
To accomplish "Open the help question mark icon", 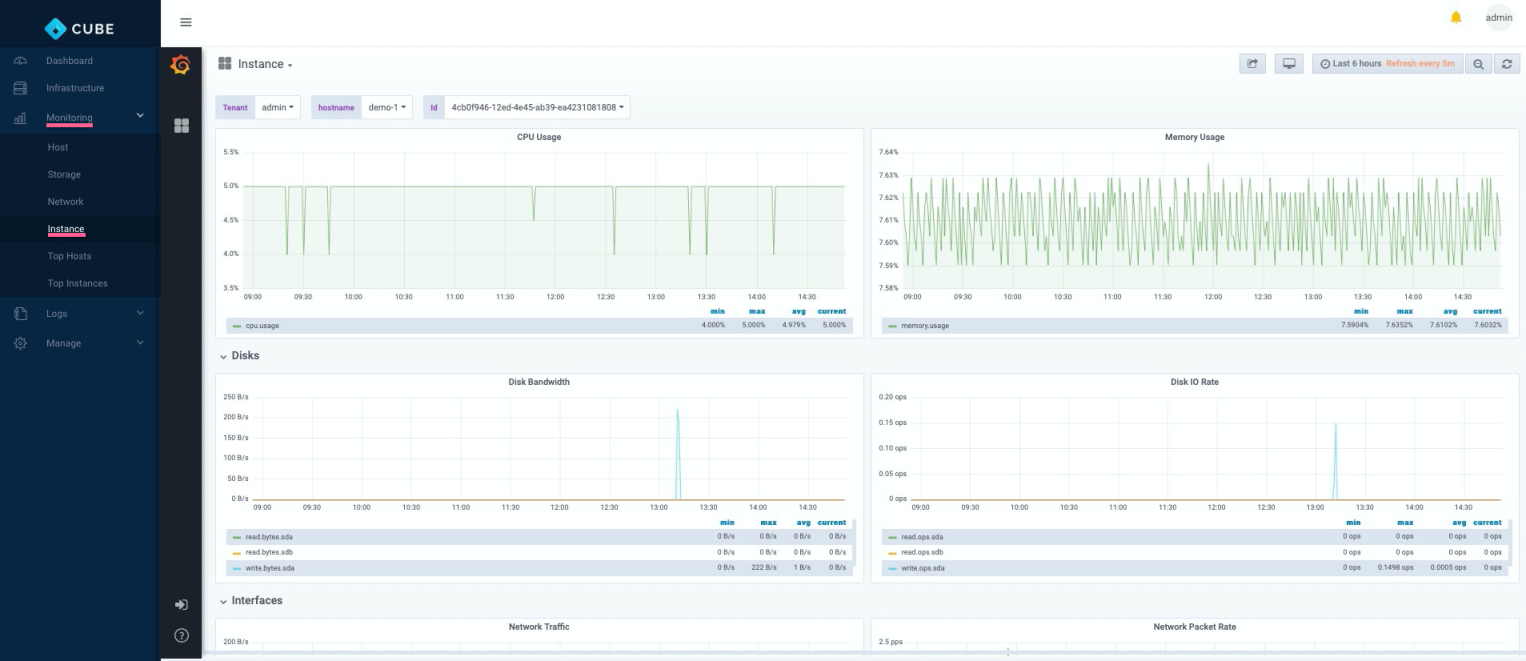I will 181,634.
